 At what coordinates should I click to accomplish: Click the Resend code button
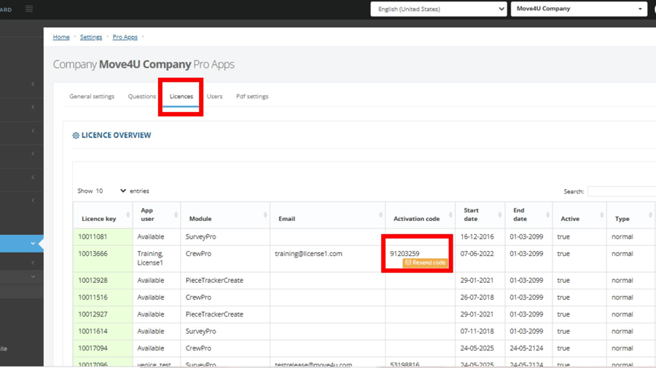click(425, 263)
